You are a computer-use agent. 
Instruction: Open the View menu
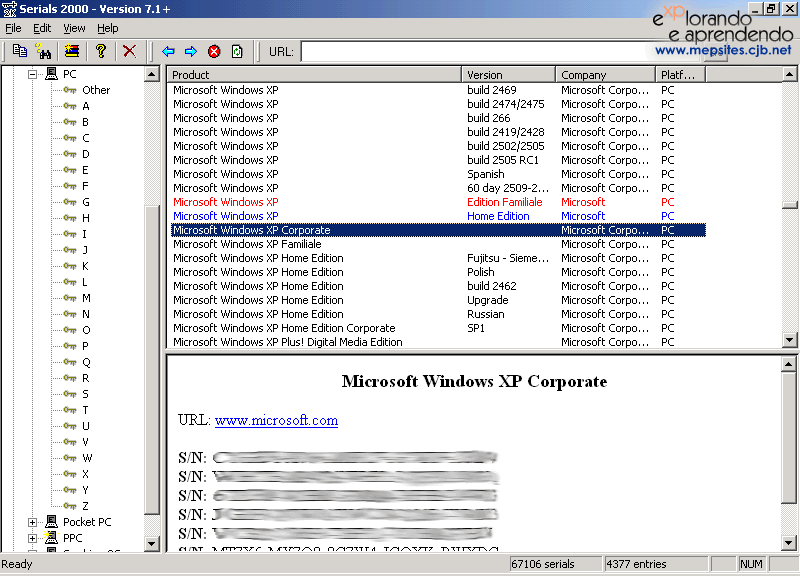pos(74,28)
